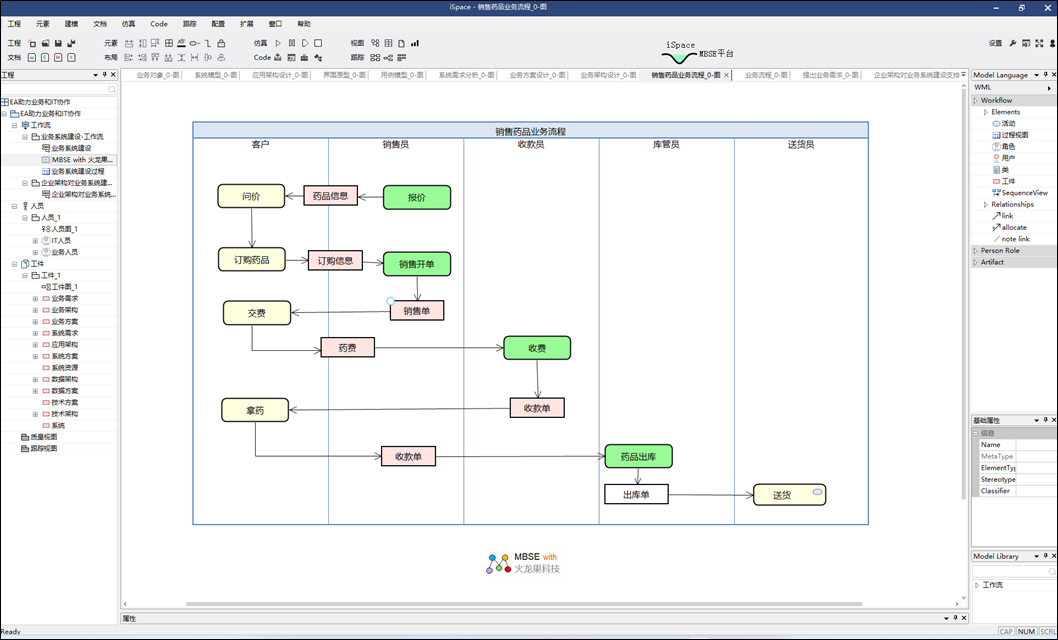Click the simulation play icon
Viewport: 1058px width, 640px height.
(x=279, y=43)
